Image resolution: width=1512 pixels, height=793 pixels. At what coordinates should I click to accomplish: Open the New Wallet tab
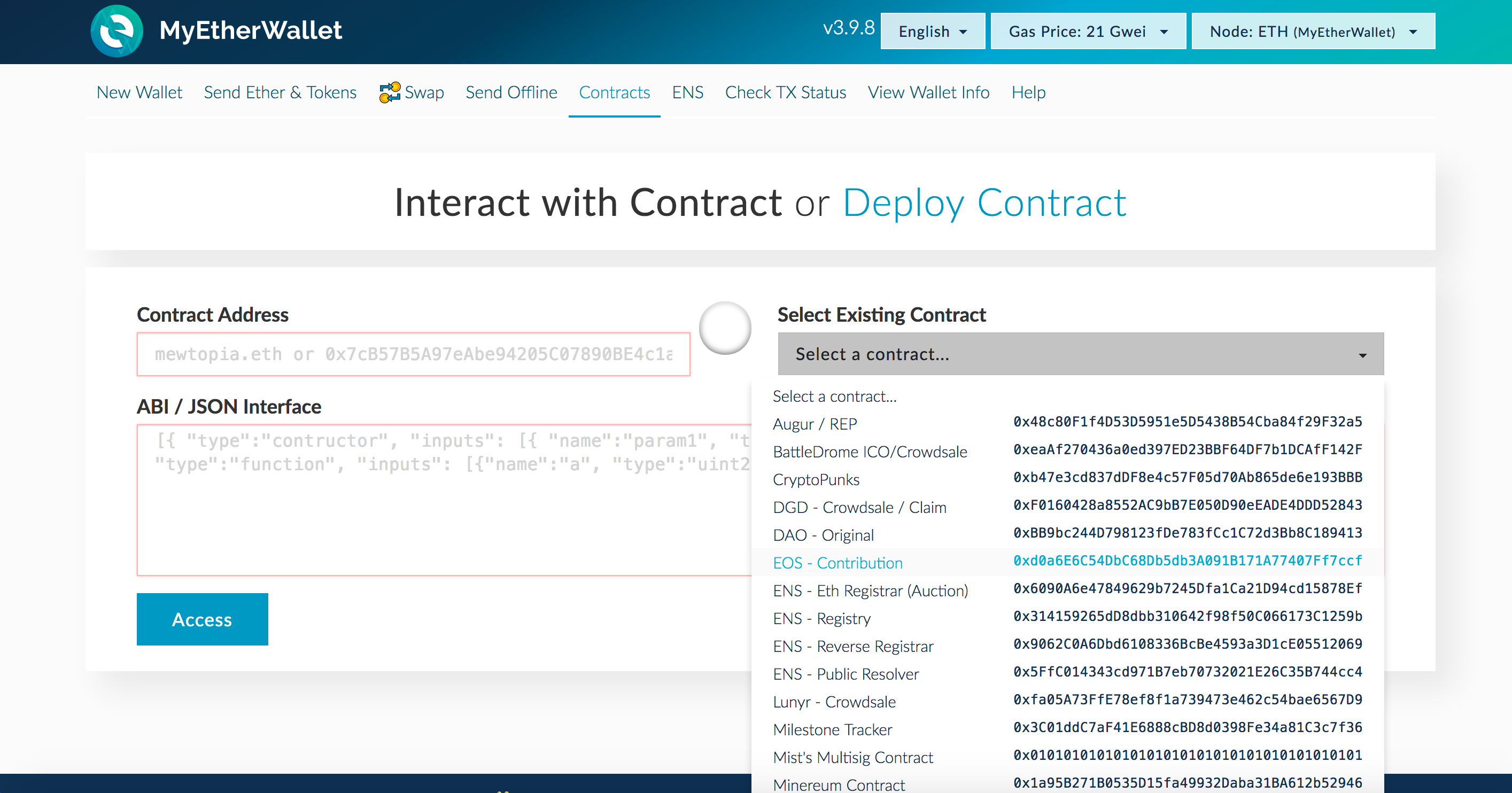click(x=139, y=92)
